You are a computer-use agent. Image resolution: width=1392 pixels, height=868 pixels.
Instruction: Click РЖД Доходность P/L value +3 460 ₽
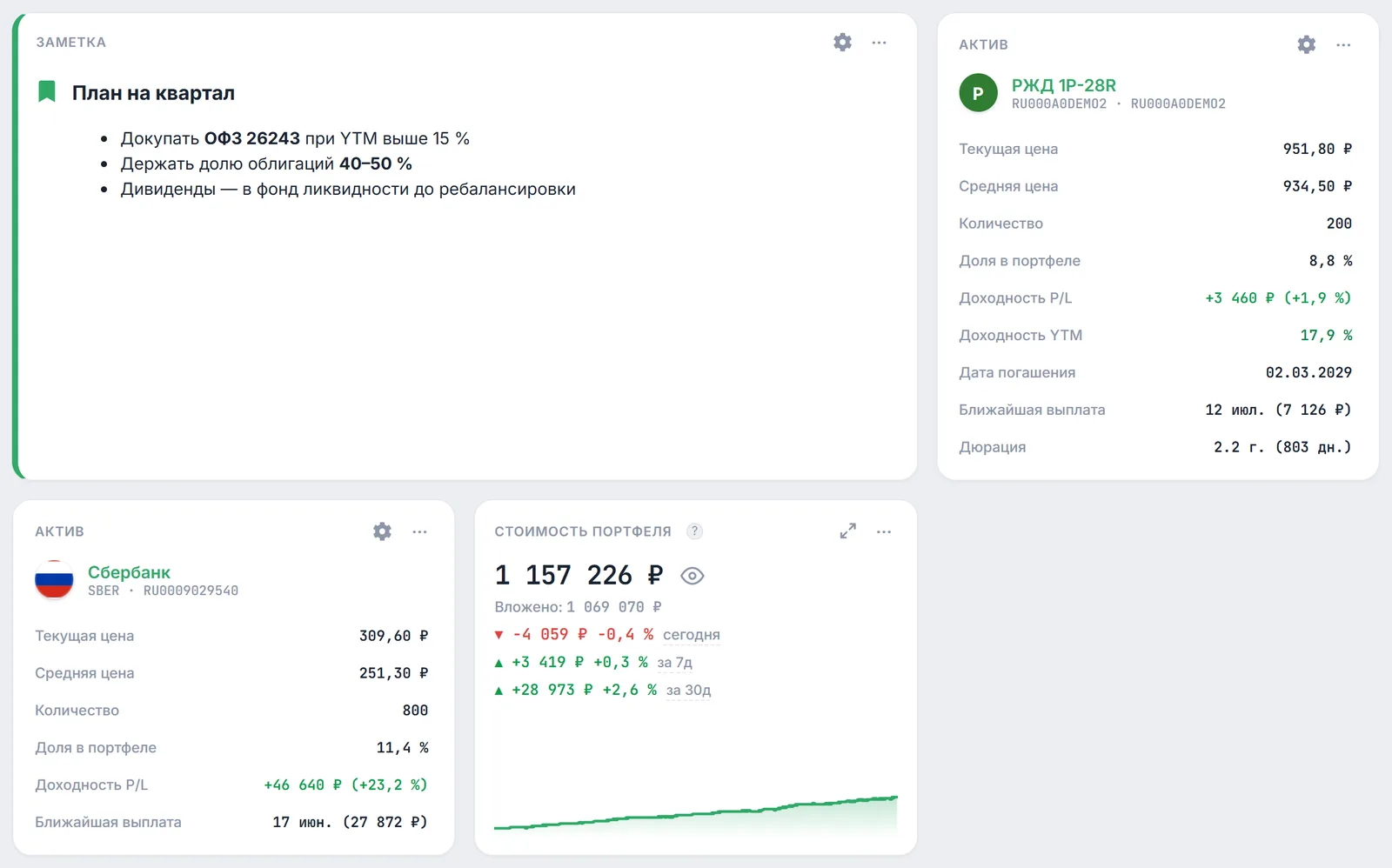[1278, 297]
